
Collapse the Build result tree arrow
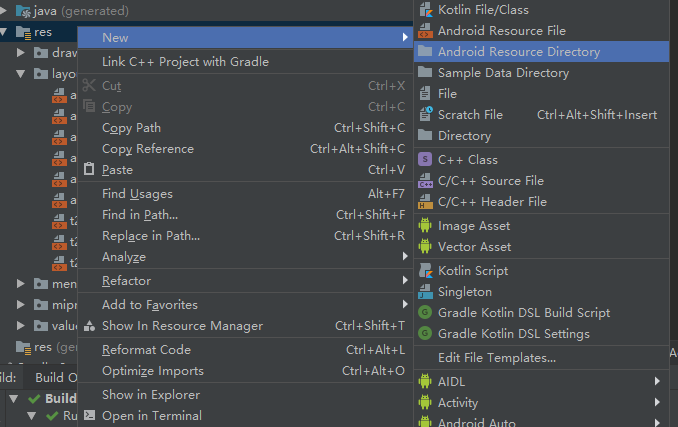point(13,398)
